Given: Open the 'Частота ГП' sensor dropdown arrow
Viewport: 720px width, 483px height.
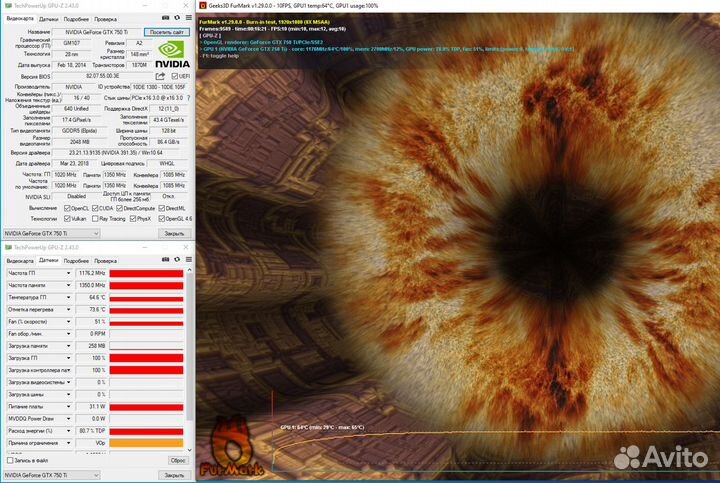Looking at the screenshot, I should point(69,273).
